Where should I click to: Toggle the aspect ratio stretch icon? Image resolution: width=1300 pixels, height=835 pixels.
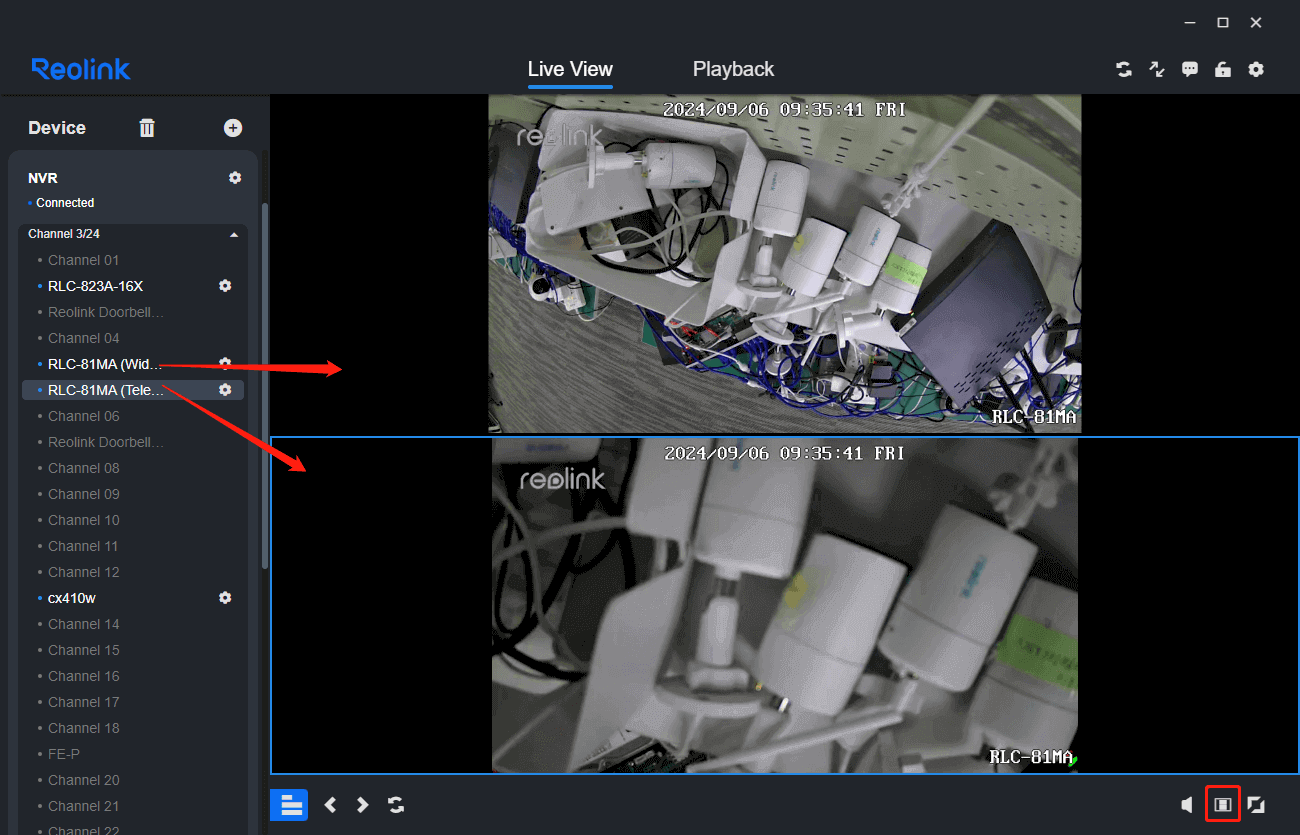(x=1222, y=804)
